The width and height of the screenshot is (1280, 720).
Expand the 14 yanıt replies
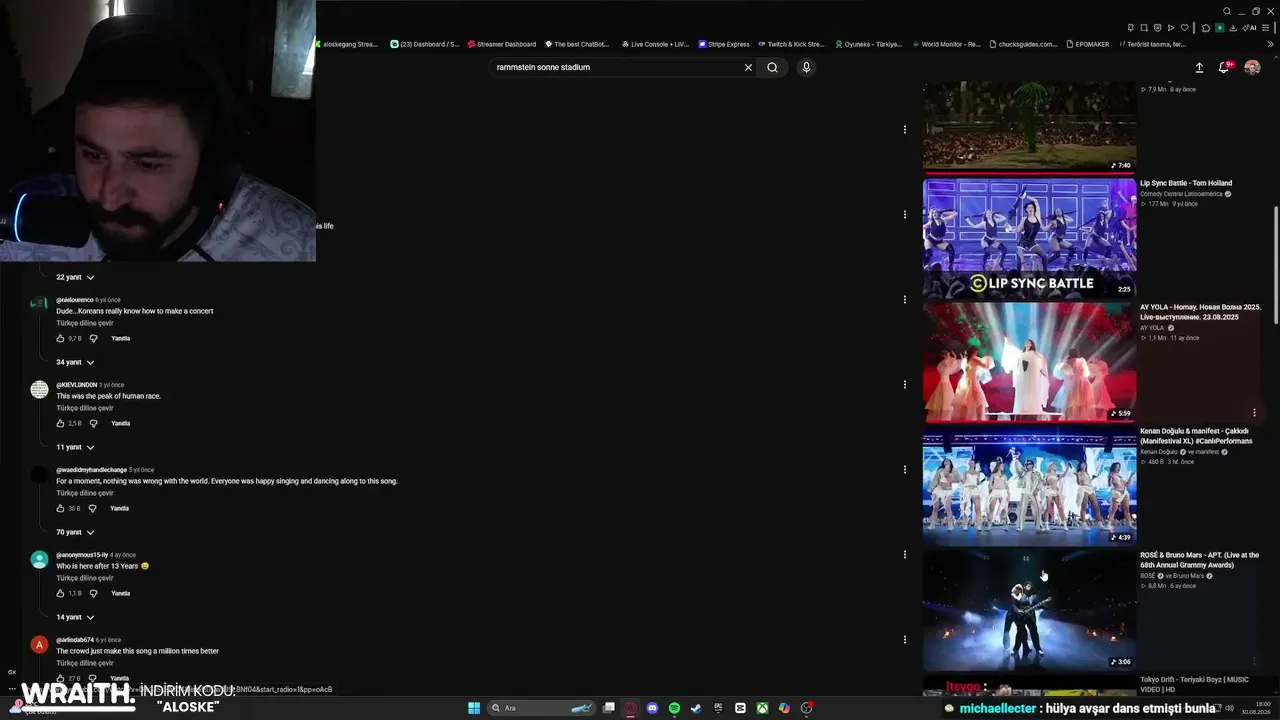tap(75, 617)
